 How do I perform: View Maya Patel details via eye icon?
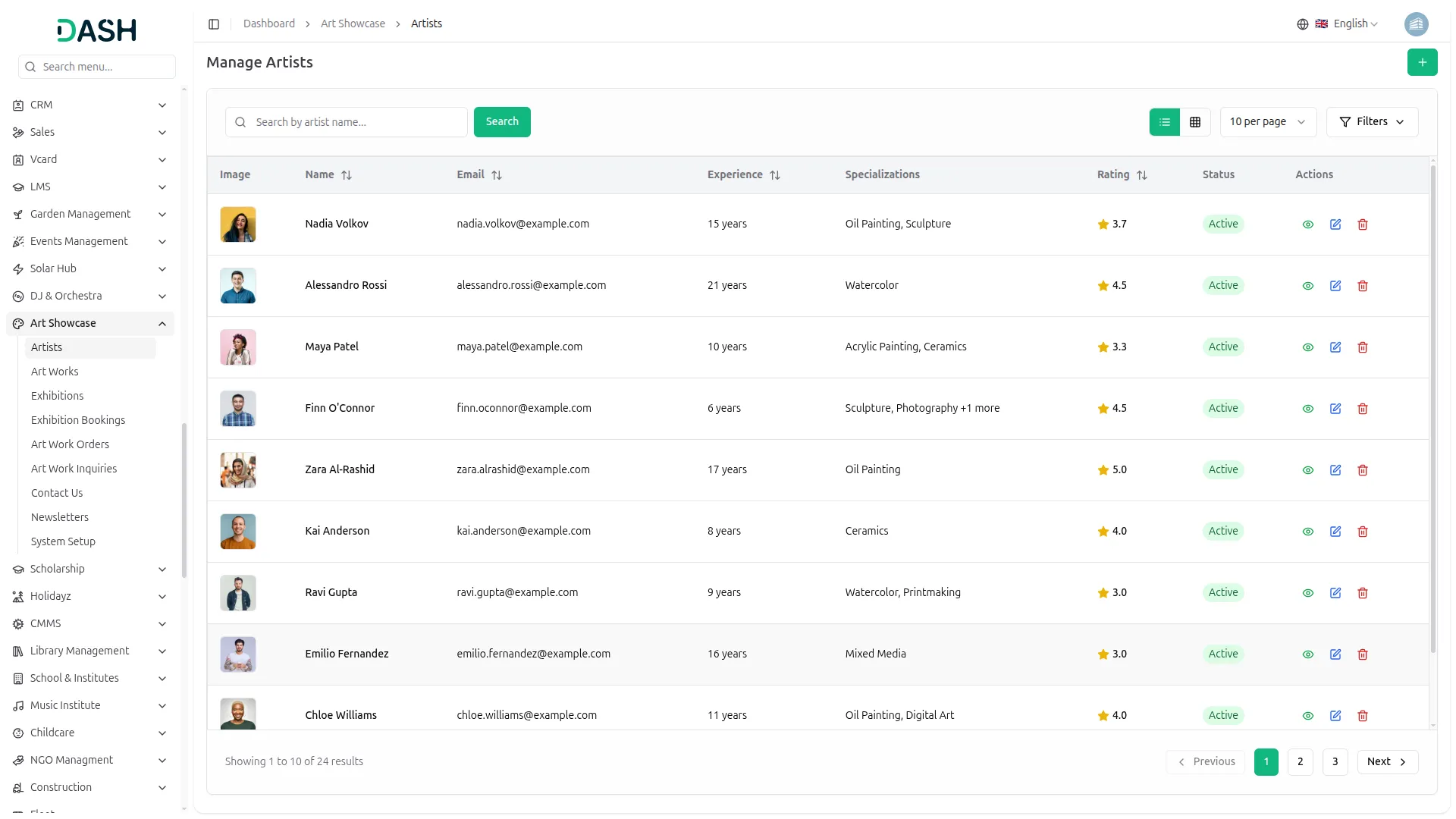coord(1308,347)
